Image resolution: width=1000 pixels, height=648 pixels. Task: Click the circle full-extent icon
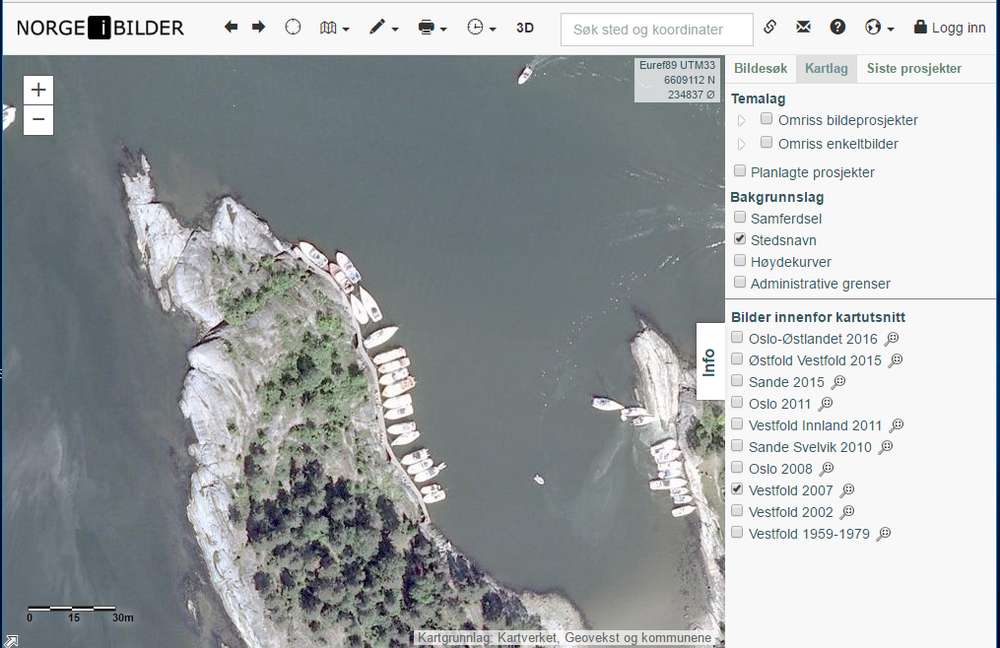[293, 27]
